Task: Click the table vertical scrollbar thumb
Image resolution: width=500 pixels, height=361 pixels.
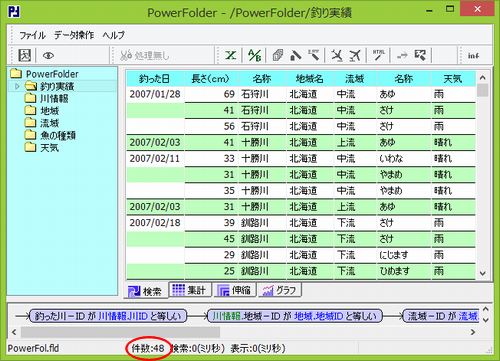Action: [482, 91]
